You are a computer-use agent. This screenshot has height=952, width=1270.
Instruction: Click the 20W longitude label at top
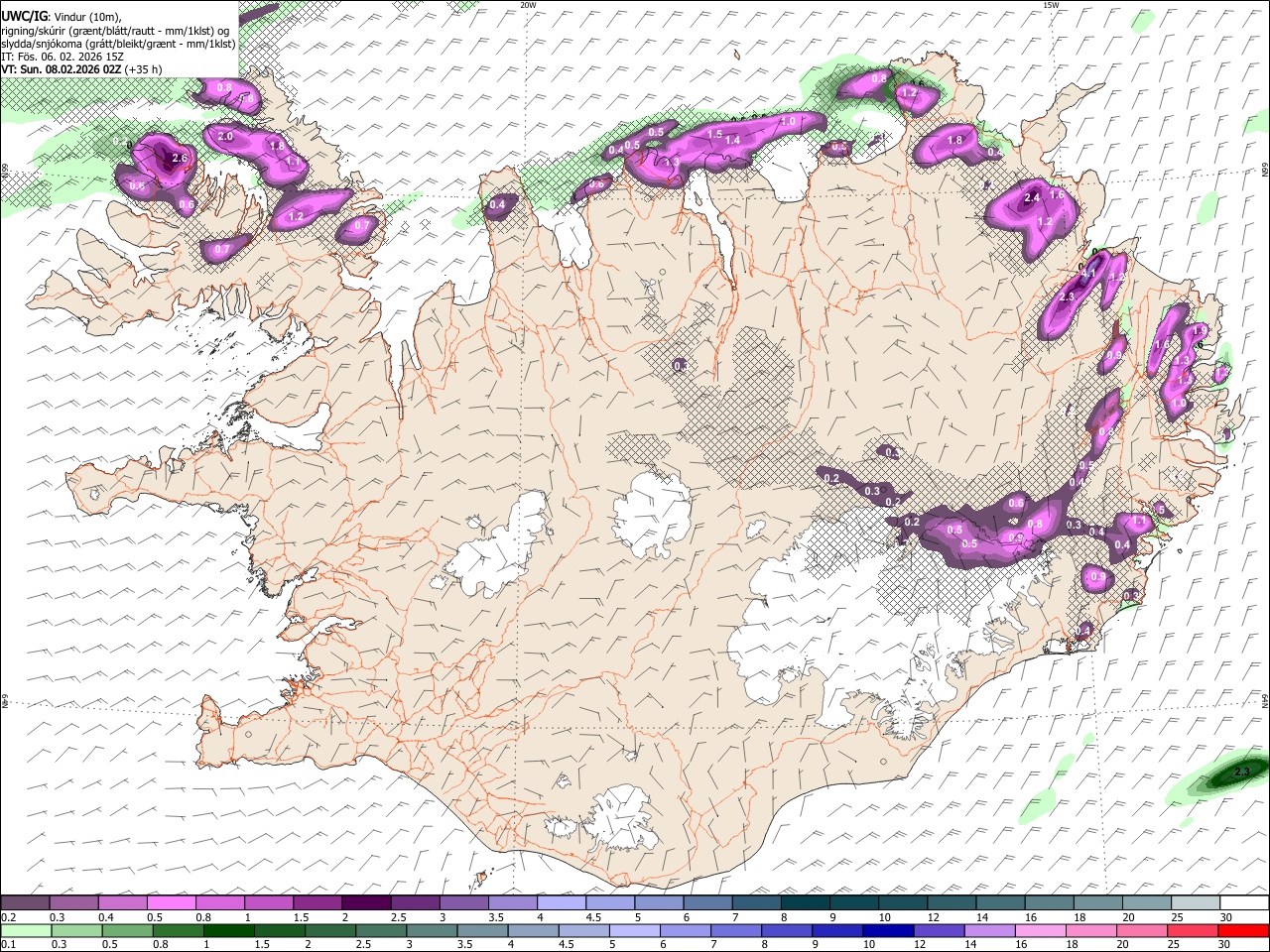tap(528, 5)
